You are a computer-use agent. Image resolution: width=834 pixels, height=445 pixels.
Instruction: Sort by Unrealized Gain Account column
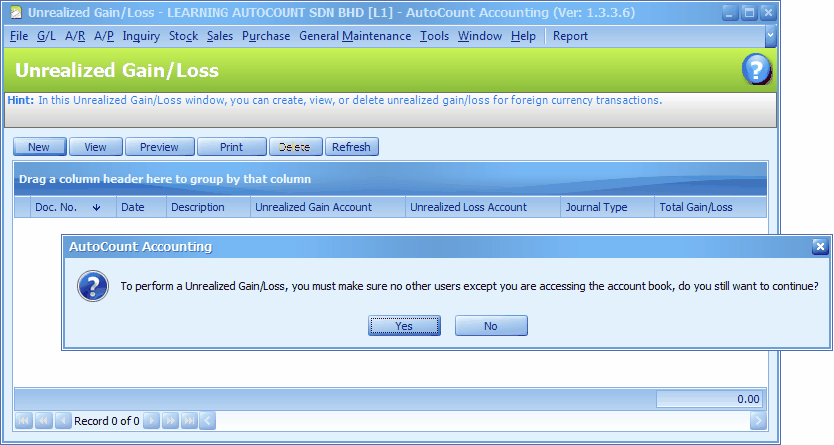[328, 207]
